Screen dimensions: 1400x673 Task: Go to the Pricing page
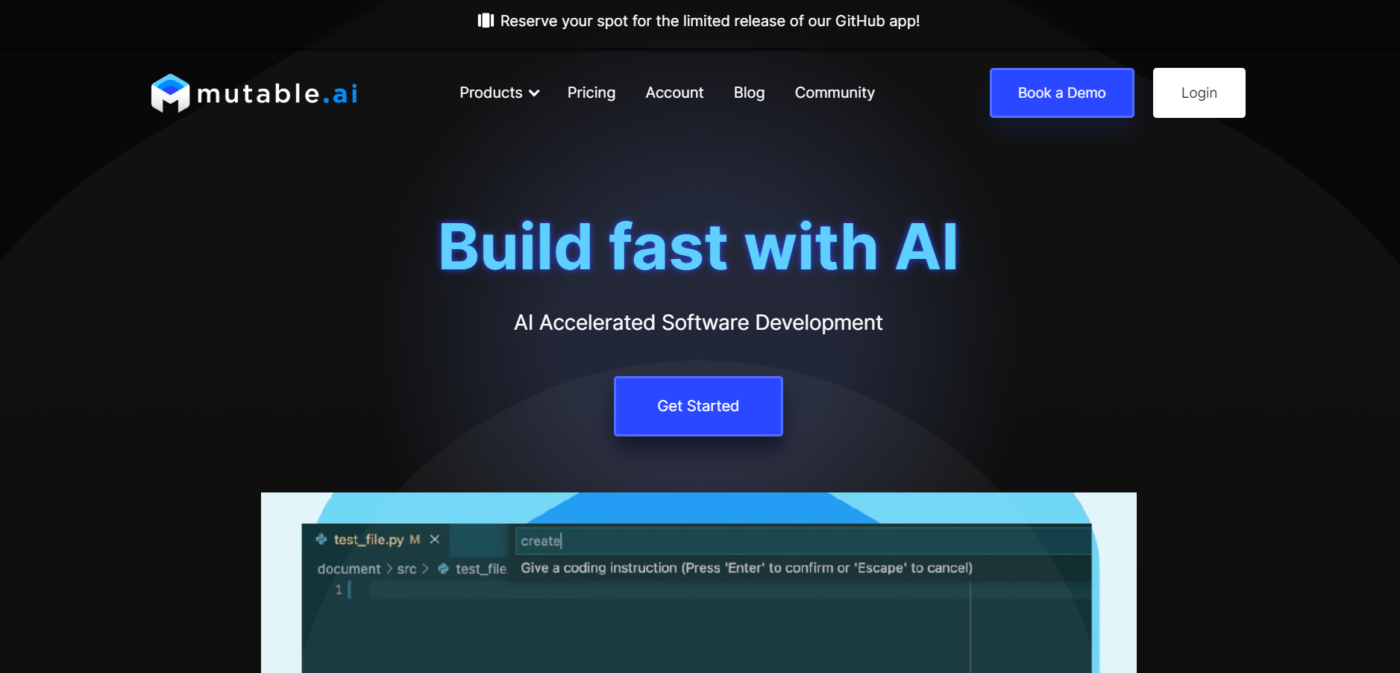[591, 93]
